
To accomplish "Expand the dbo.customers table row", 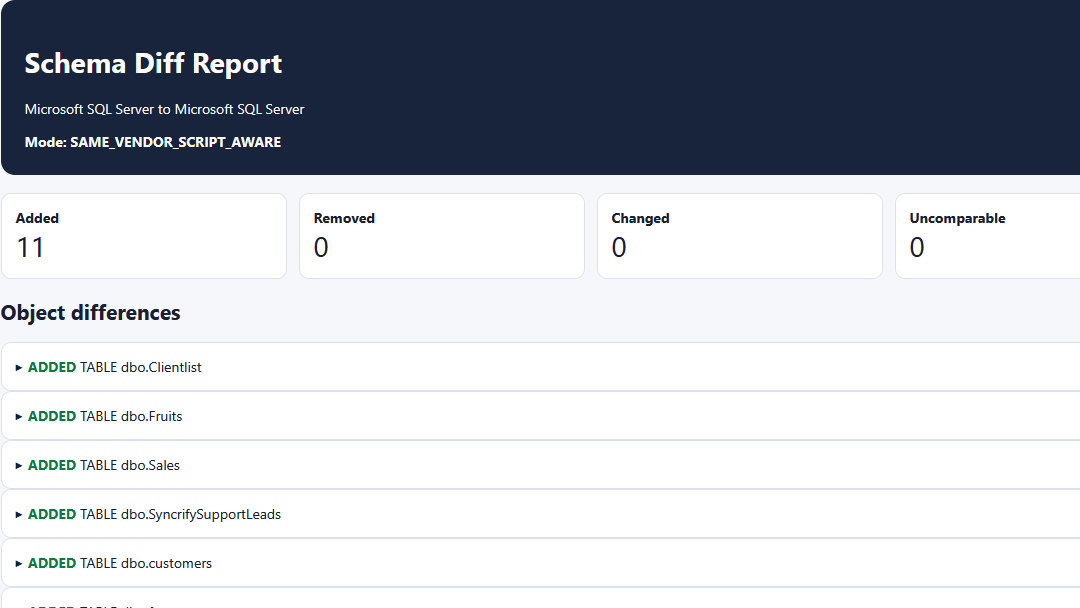I will (x=541, y=563).
